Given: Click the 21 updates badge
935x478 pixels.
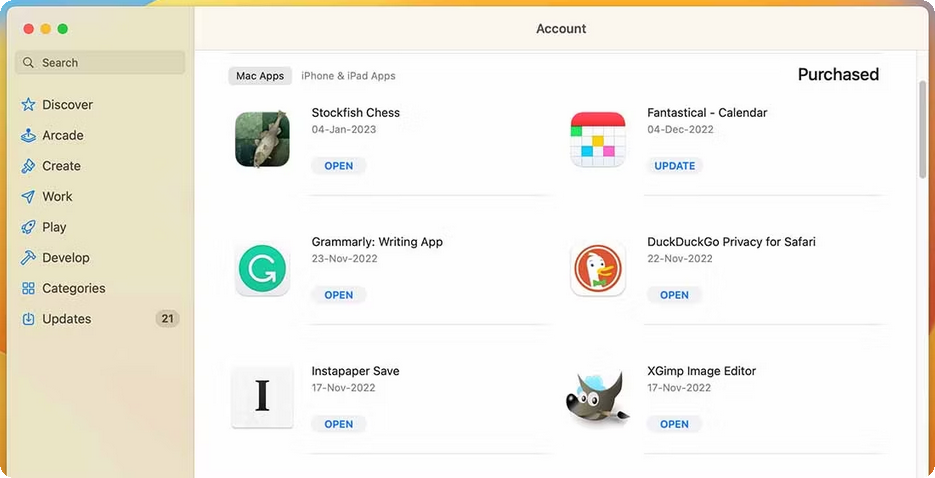Looking at the screenshot, I should click(168, 319).
